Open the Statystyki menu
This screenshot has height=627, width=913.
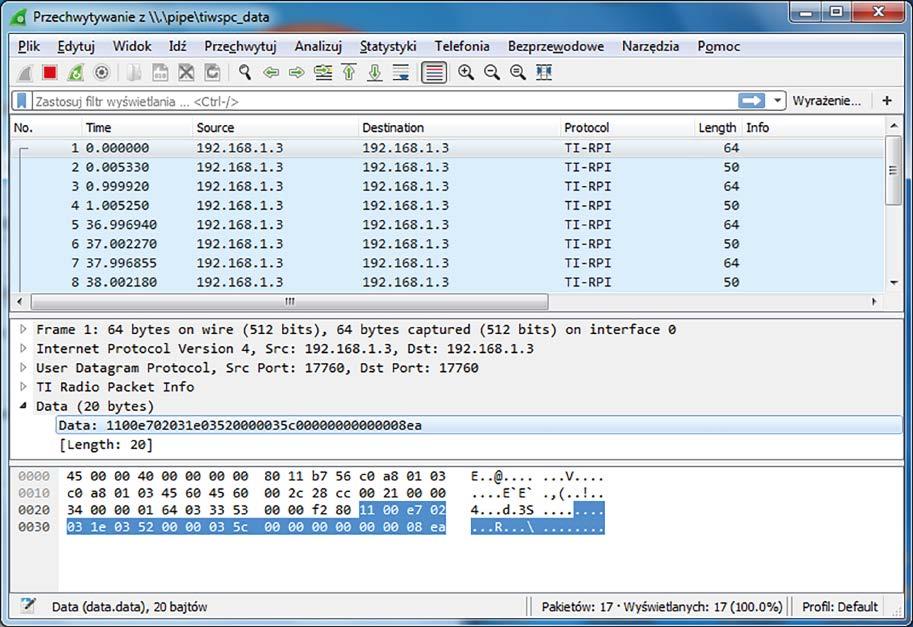coord(388,47)
